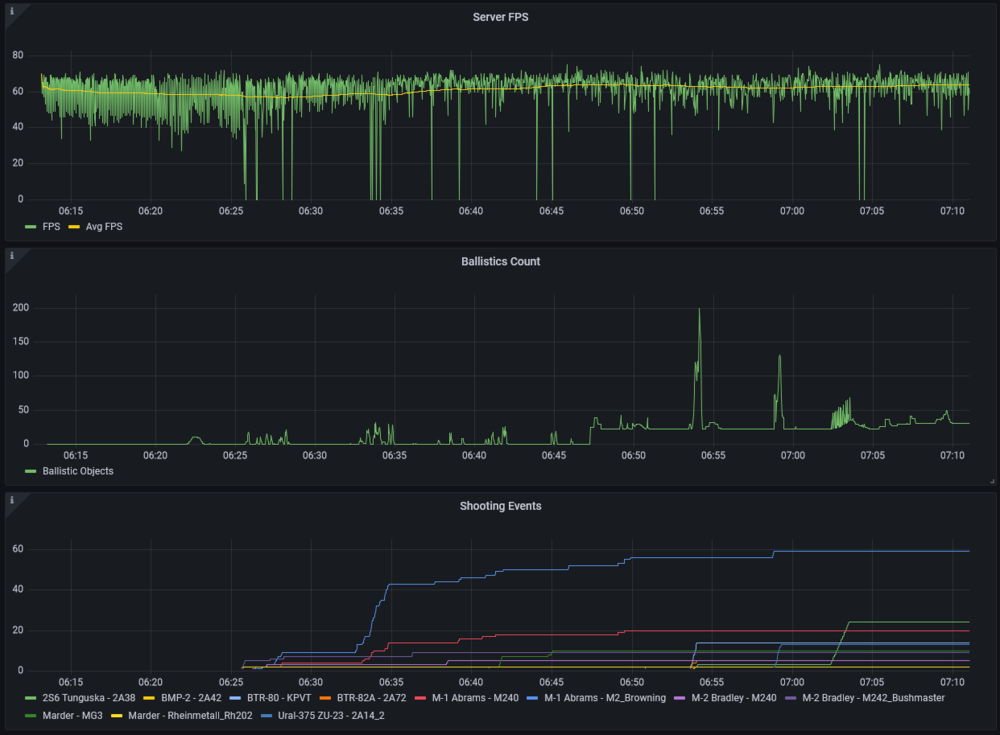The image size is (1000, 735).
Task: Click green color swatch next to FPS
Action: coord(31,226)
